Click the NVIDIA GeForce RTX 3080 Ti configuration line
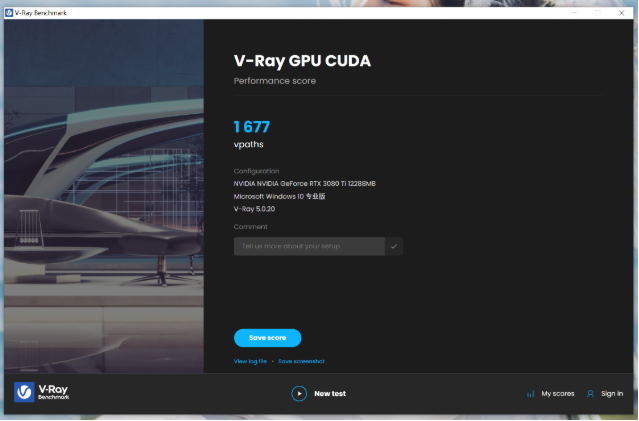This screenshot has height=421, width=639. 305,183
